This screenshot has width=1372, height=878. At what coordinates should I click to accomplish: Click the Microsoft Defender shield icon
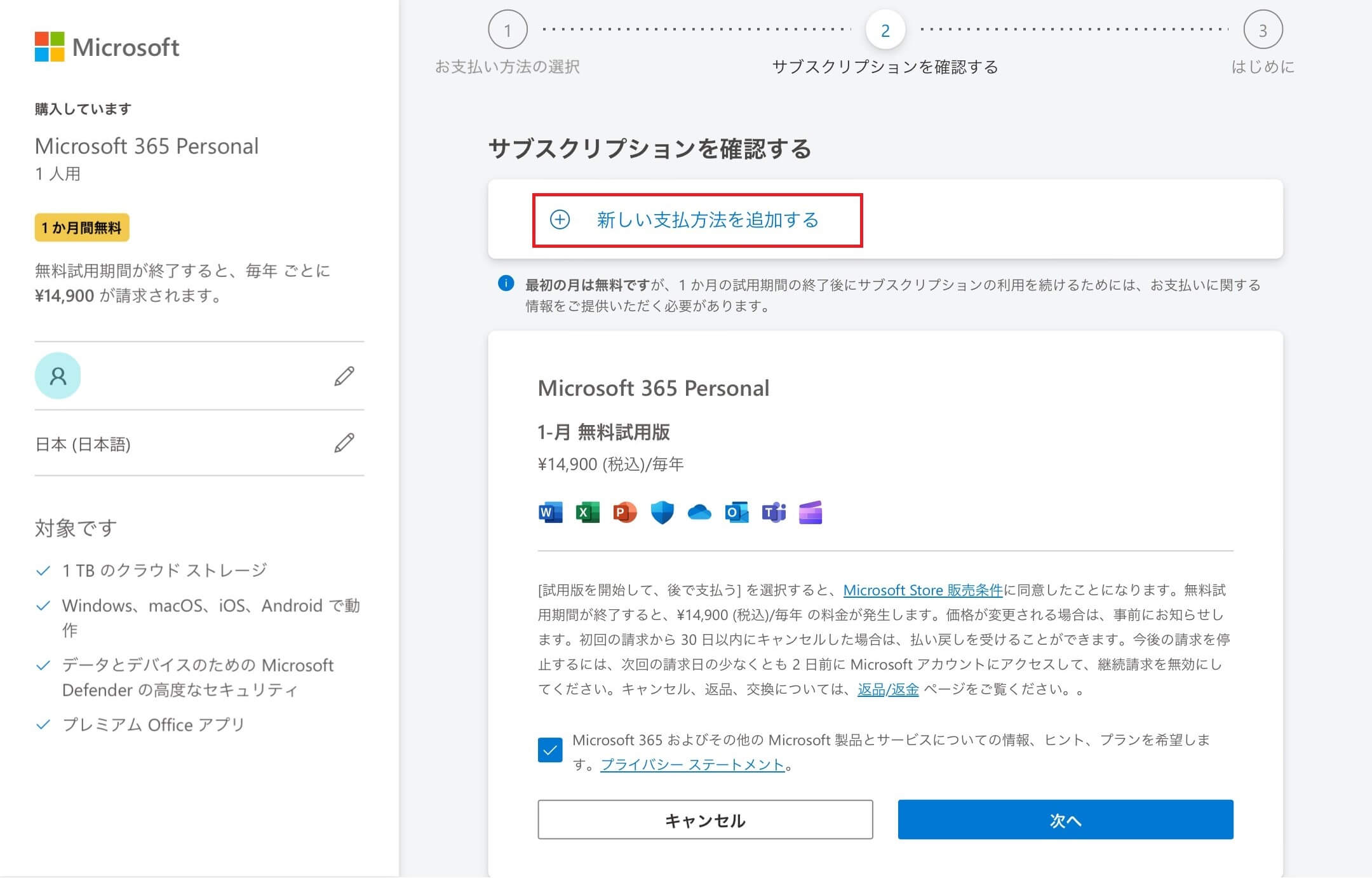point(662,512)
